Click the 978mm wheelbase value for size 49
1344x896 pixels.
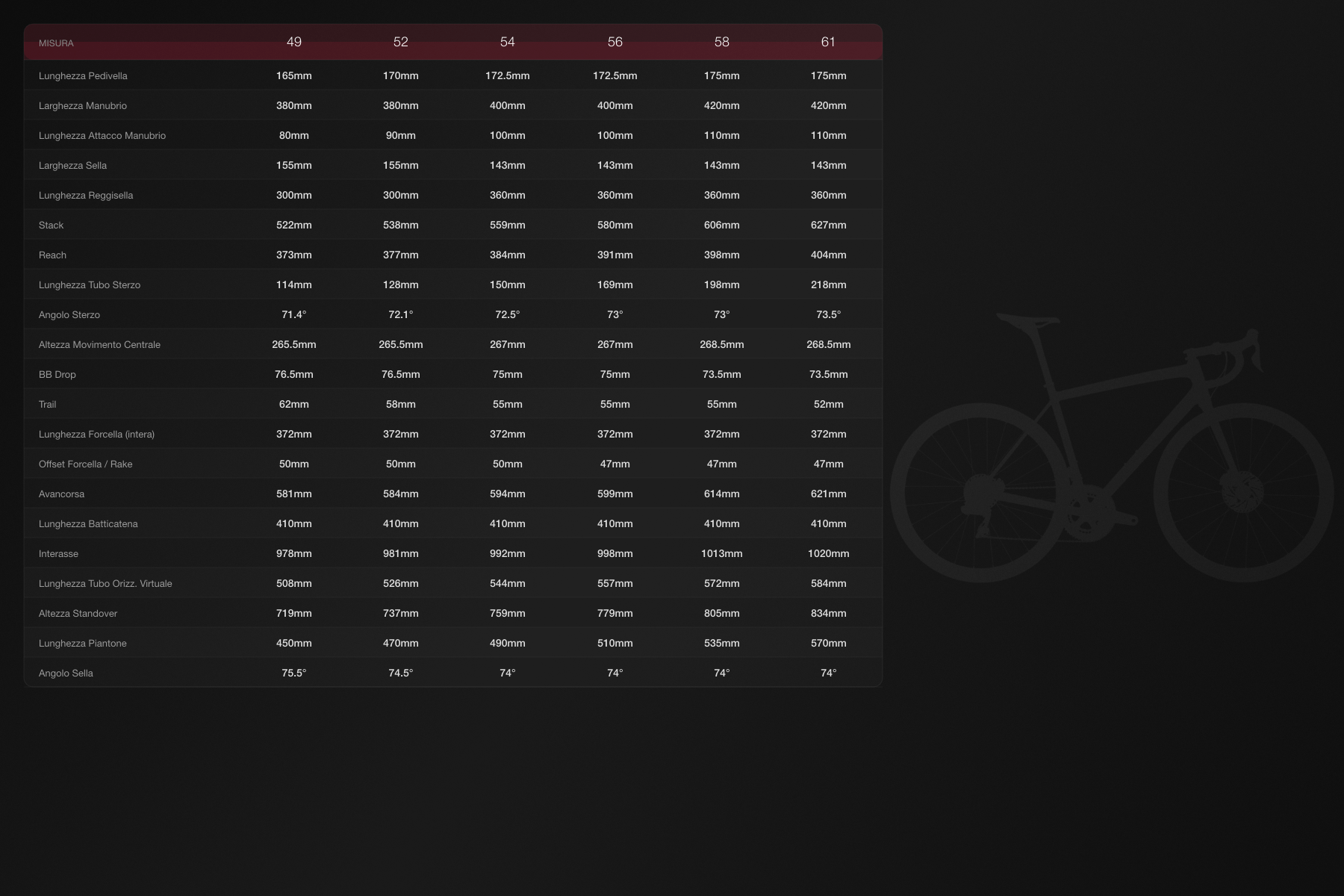(x=295, y=553)
